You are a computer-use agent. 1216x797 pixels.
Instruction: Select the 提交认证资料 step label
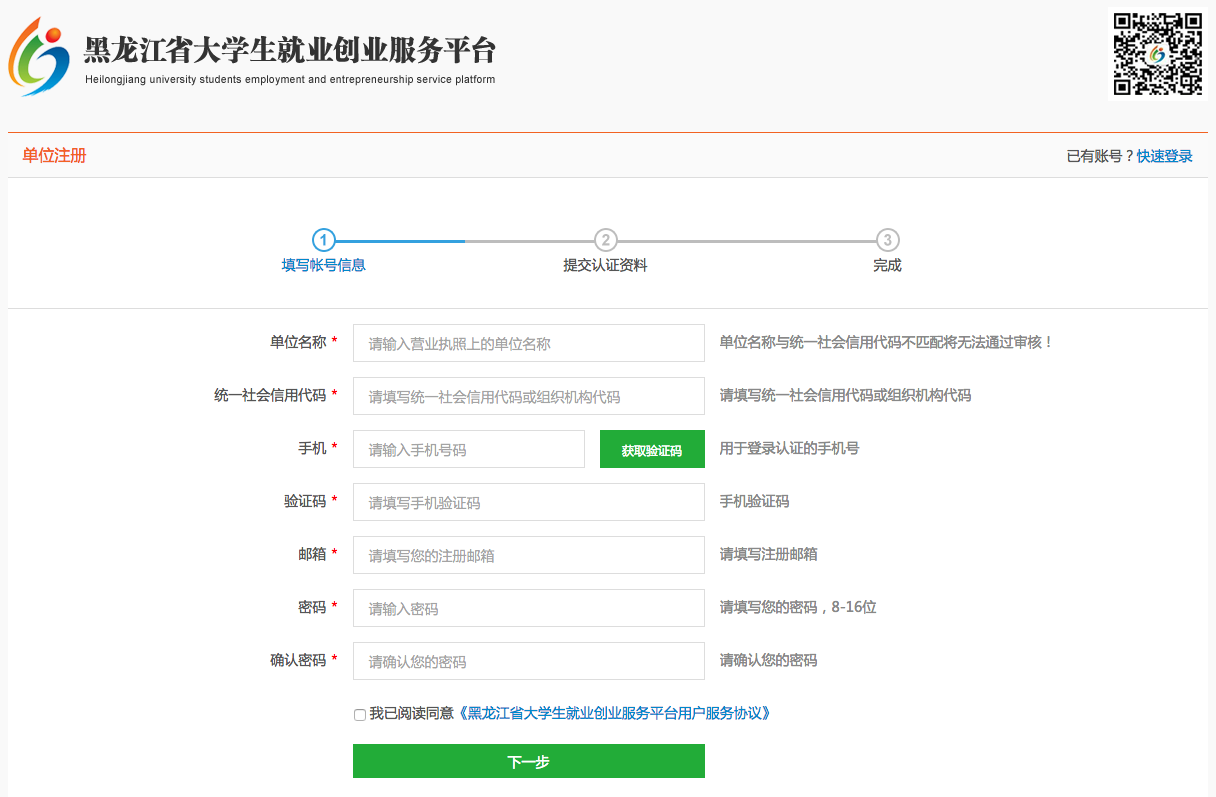coord(605,265)
